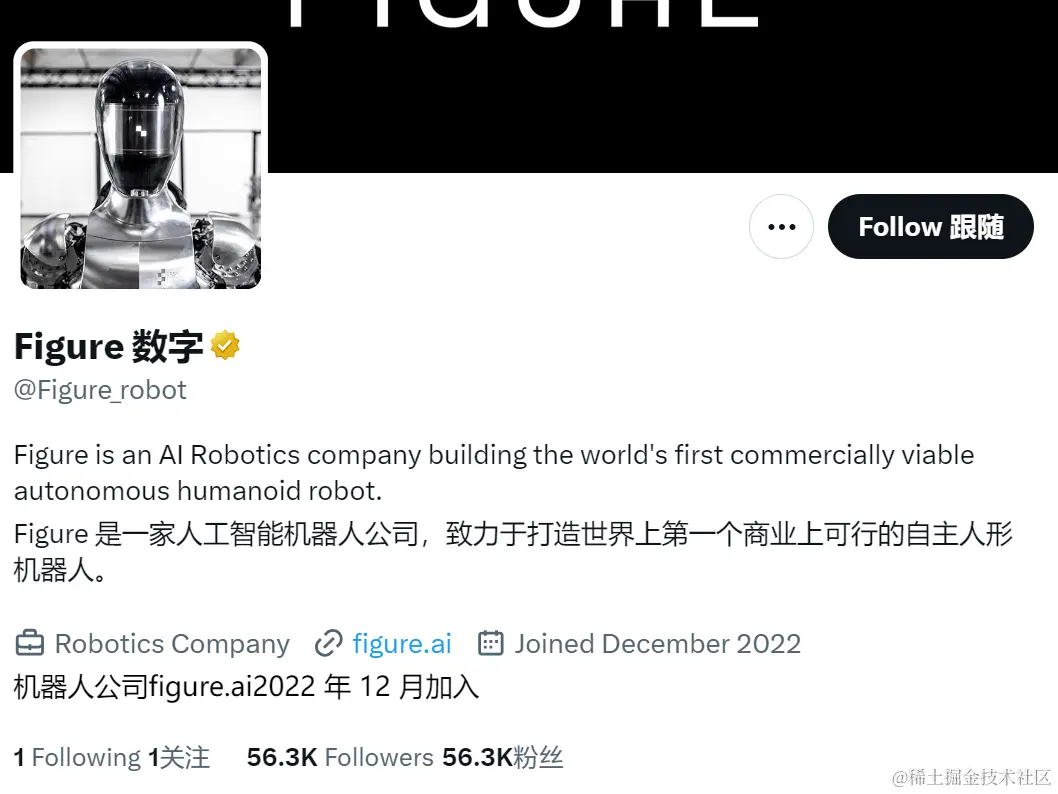Click the Joined December 2022 text
The width and height of the screenshot is (1058, 794).
click(657, 644)
